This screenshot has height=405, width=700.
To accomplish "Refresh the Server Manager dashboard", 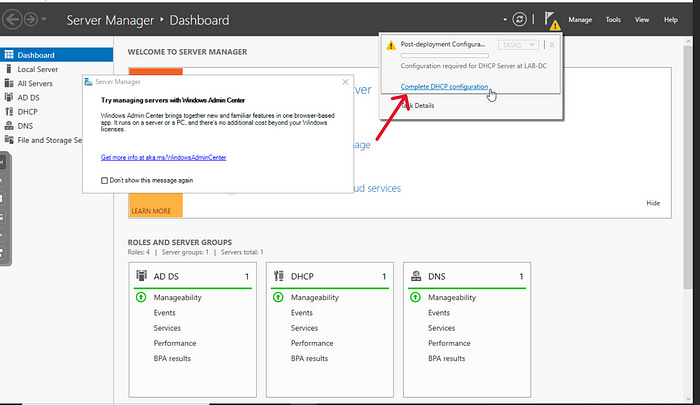I will (x=519, y=19).
